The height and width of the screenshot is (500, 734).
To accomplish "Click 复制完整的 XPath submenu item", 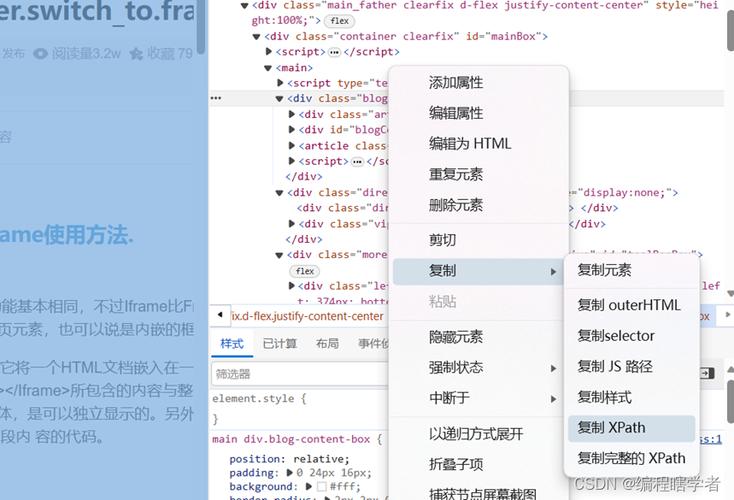I will pyautogui.click(x=631, y=458).
